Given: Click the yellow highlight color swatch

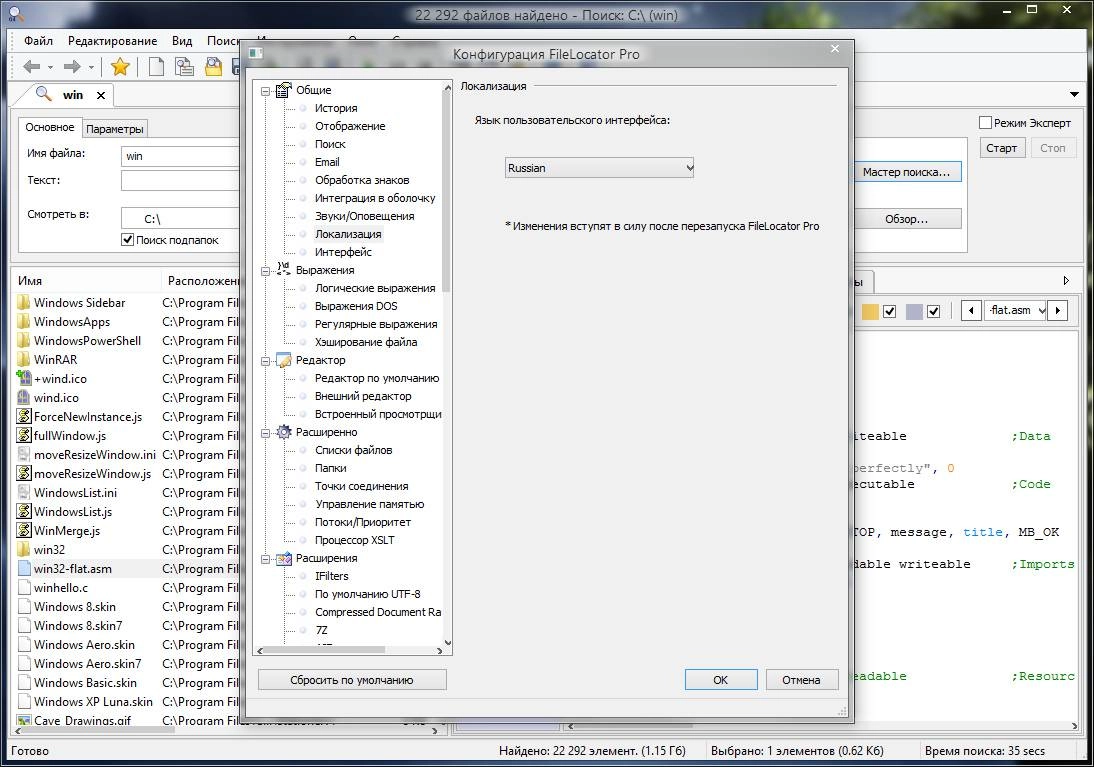Looking at the screenshot, I should [x=870, y=311].
